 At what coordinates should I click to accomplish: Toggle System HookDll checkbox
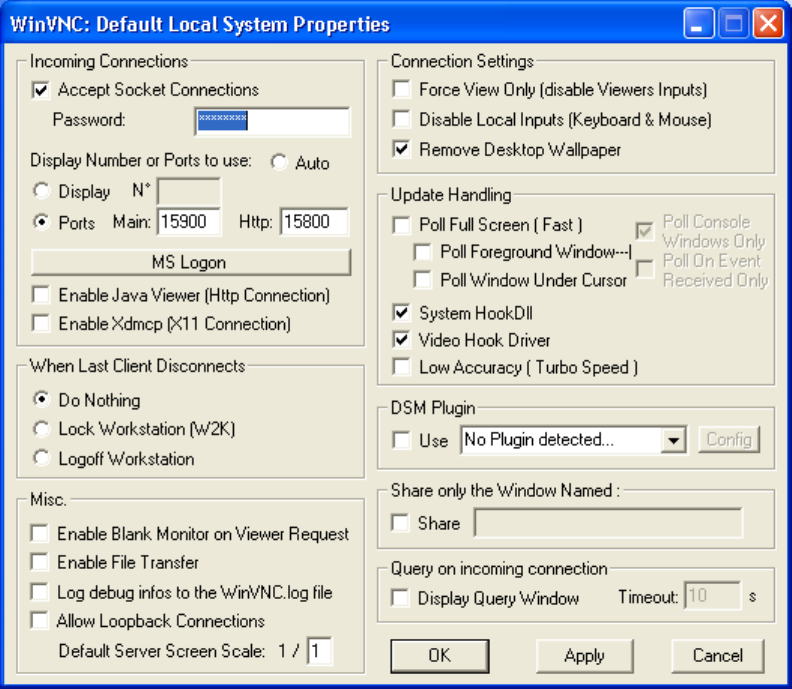point(402,313)
